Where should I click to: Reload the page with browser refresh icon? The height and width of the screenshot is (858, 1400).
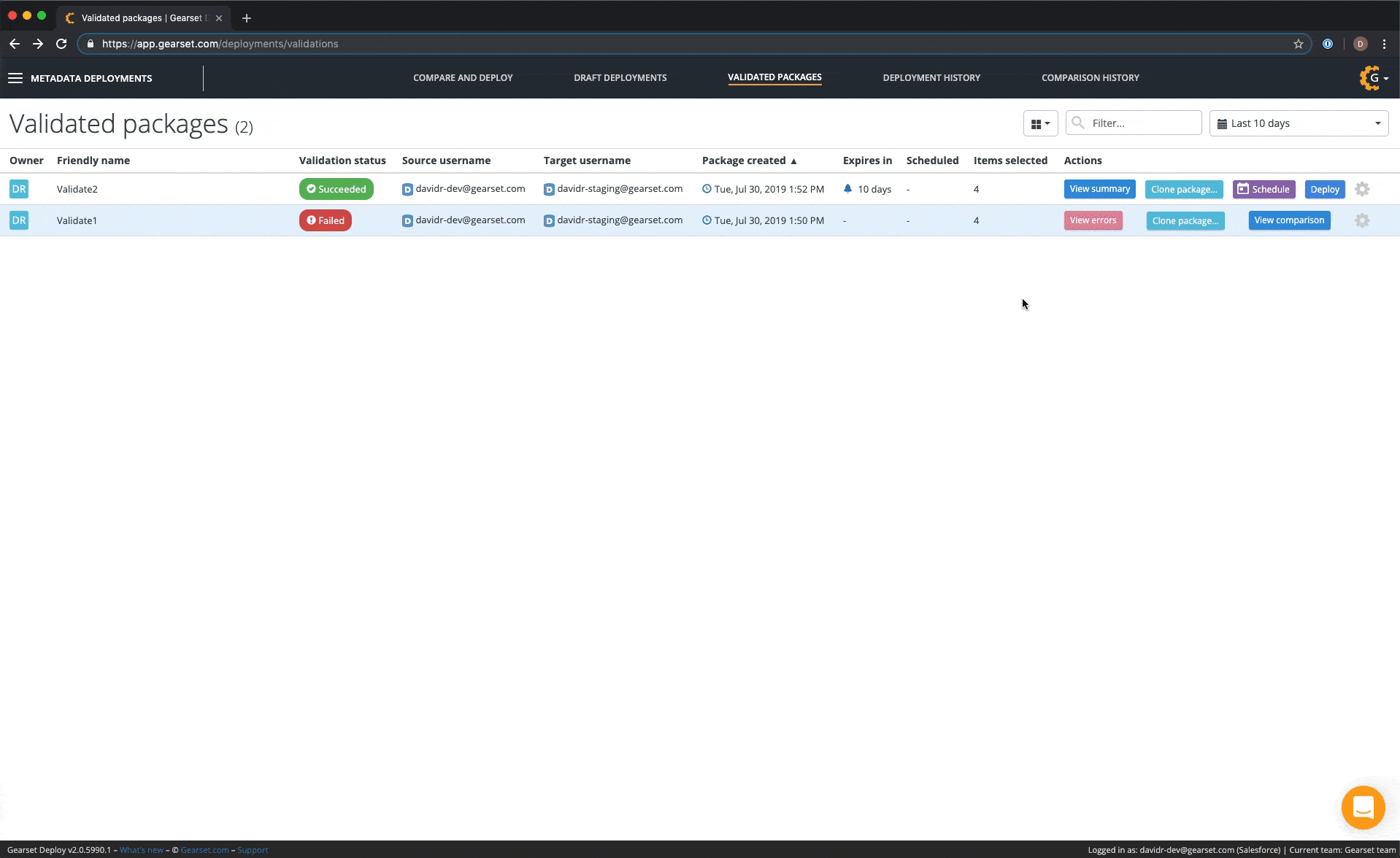click(x=61, y=44)
